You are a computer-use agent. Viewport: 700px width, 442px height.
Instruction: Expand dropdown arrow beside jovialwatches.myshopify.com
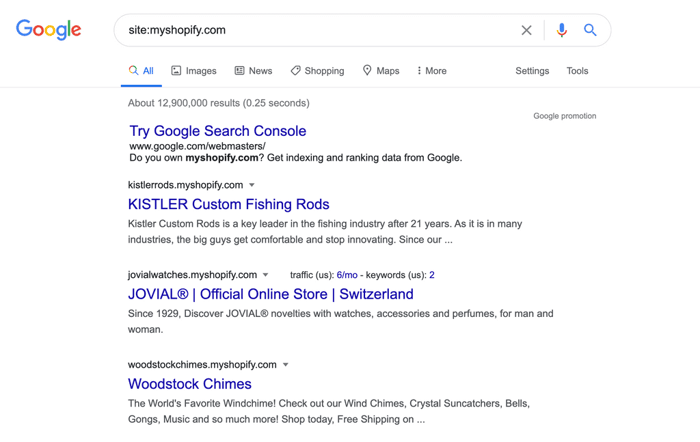[266, 275]
